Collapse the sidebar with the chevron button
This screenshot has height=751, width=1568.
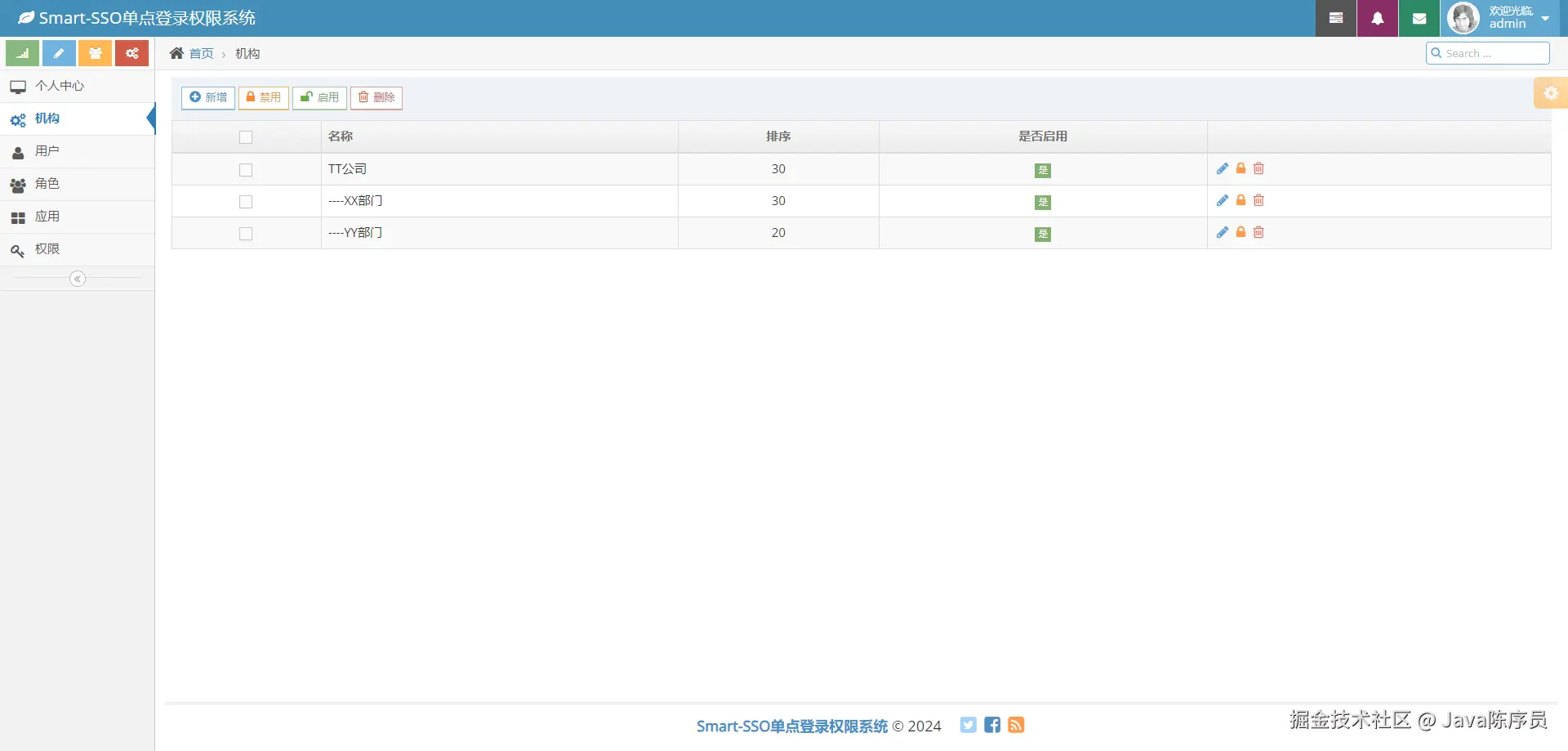pyautogui.click(x=78, y=279)
